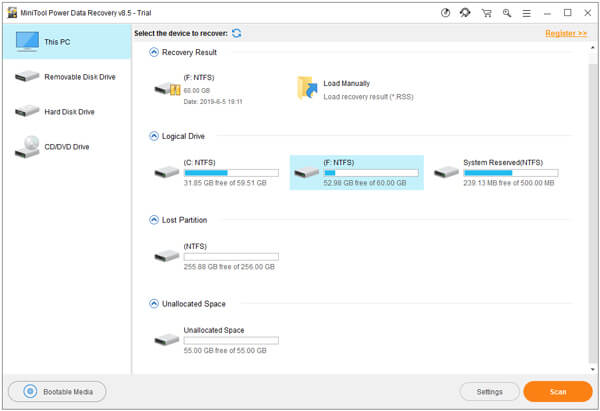The height and width of the screenshot is (411, 600).
Task: Select the Unallocated Space drive icon
Action: click(x=167, y=339)
